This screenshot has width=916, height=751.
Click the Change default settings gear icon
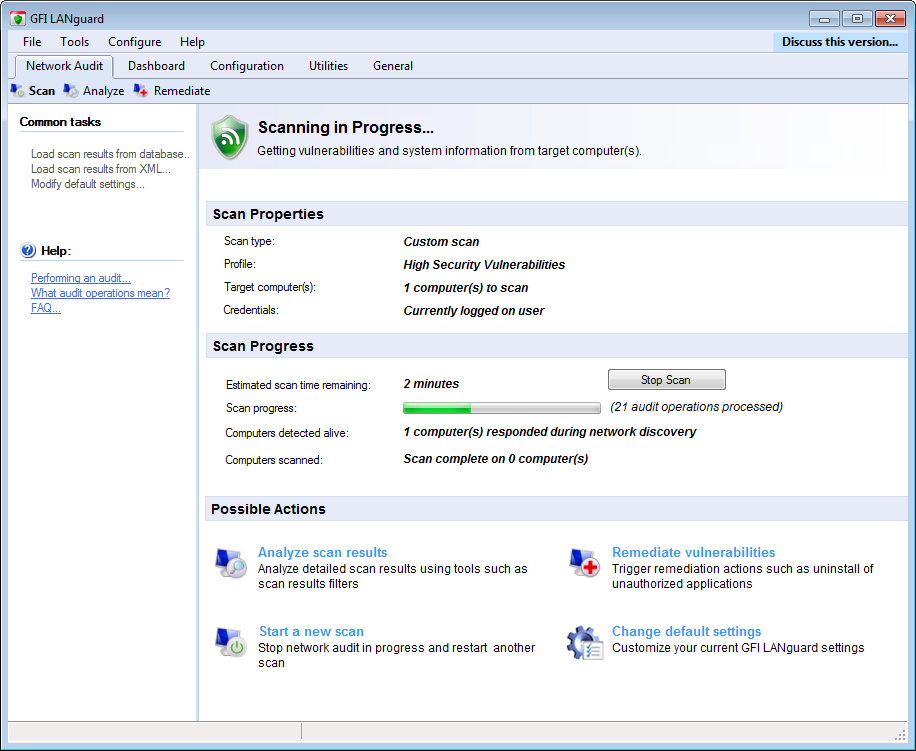point(585,643)
